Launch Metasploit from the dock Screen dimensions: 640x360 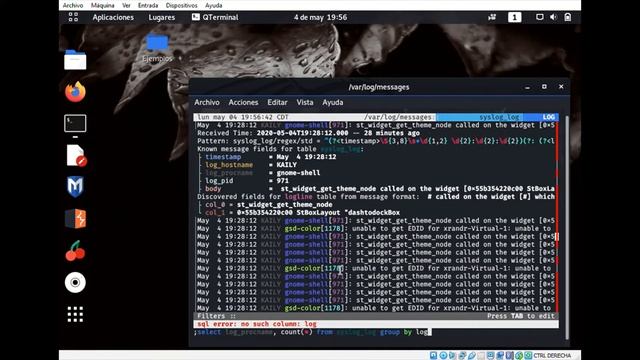pos(75,187)
